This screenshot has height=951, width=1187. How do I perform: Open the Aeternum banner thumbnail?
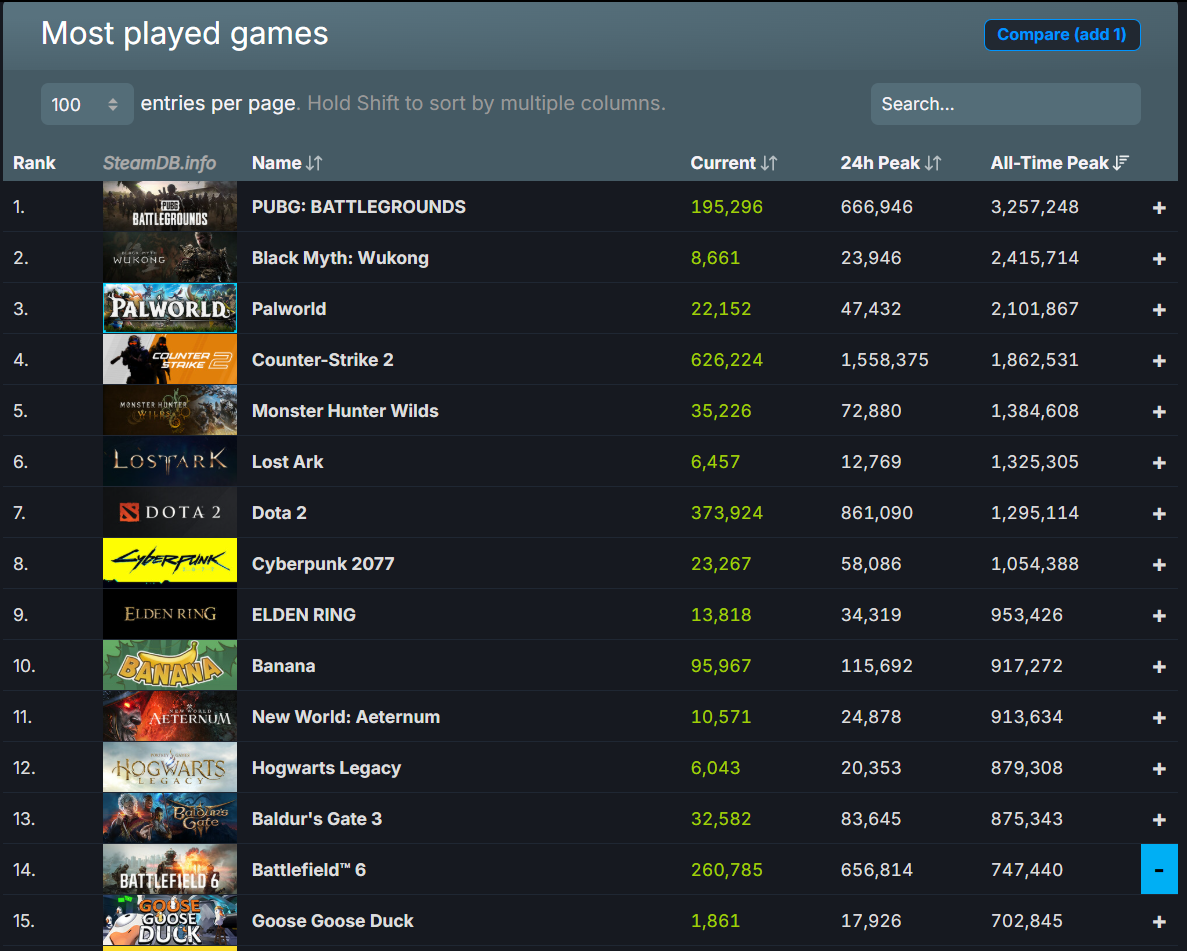(x=170, y=716)
